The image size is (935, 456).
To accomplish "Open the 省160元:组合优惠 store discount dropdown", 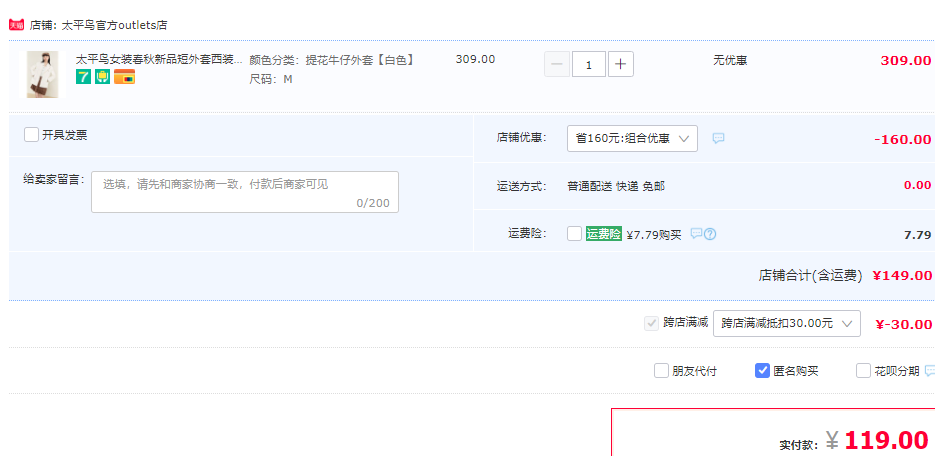I will 632,138.
